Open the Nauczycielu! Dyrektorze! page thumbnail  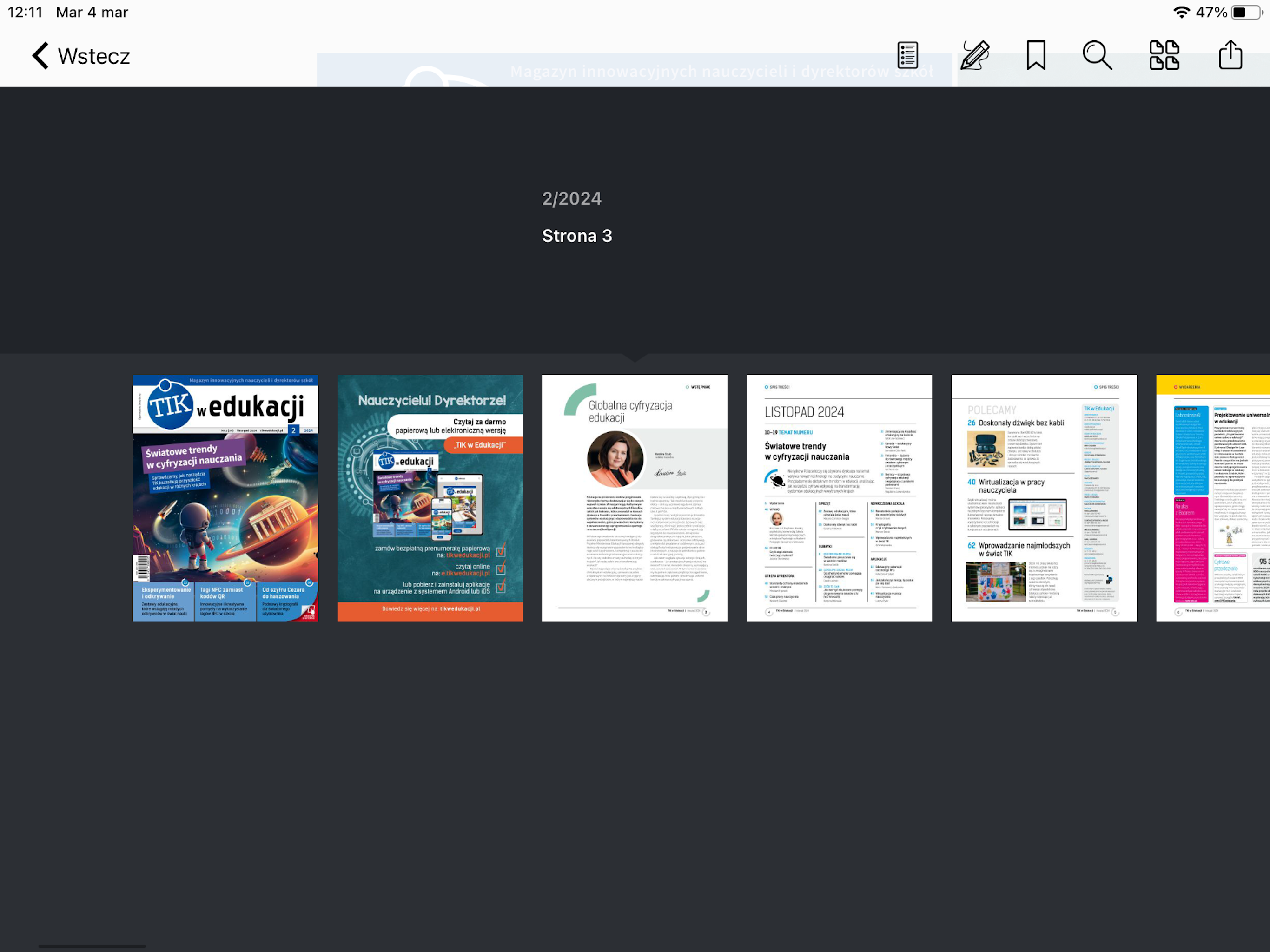coord(430,498)
